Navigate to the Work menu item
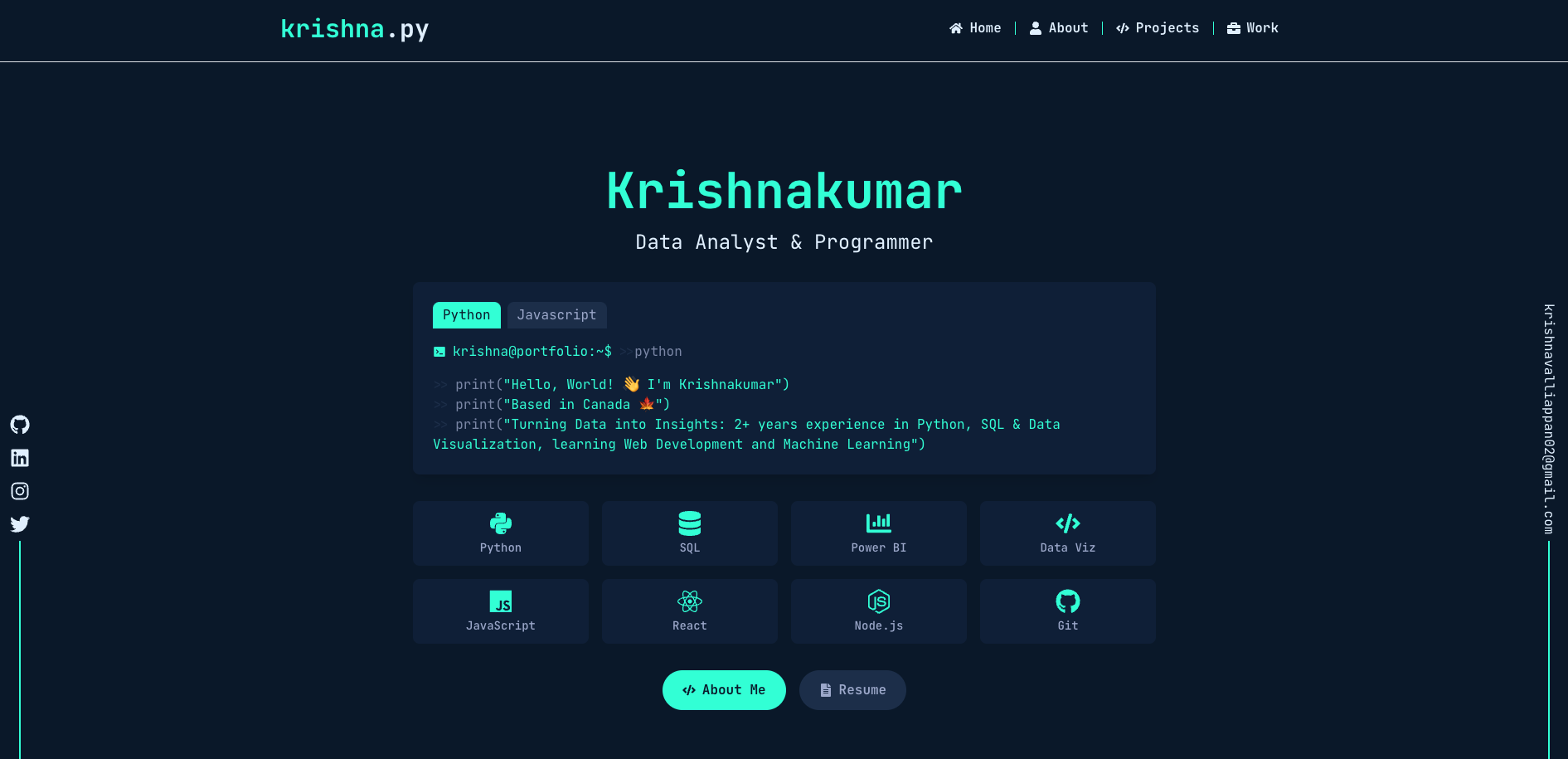This screenshot has height=759, width=1568. [1253, 27]
